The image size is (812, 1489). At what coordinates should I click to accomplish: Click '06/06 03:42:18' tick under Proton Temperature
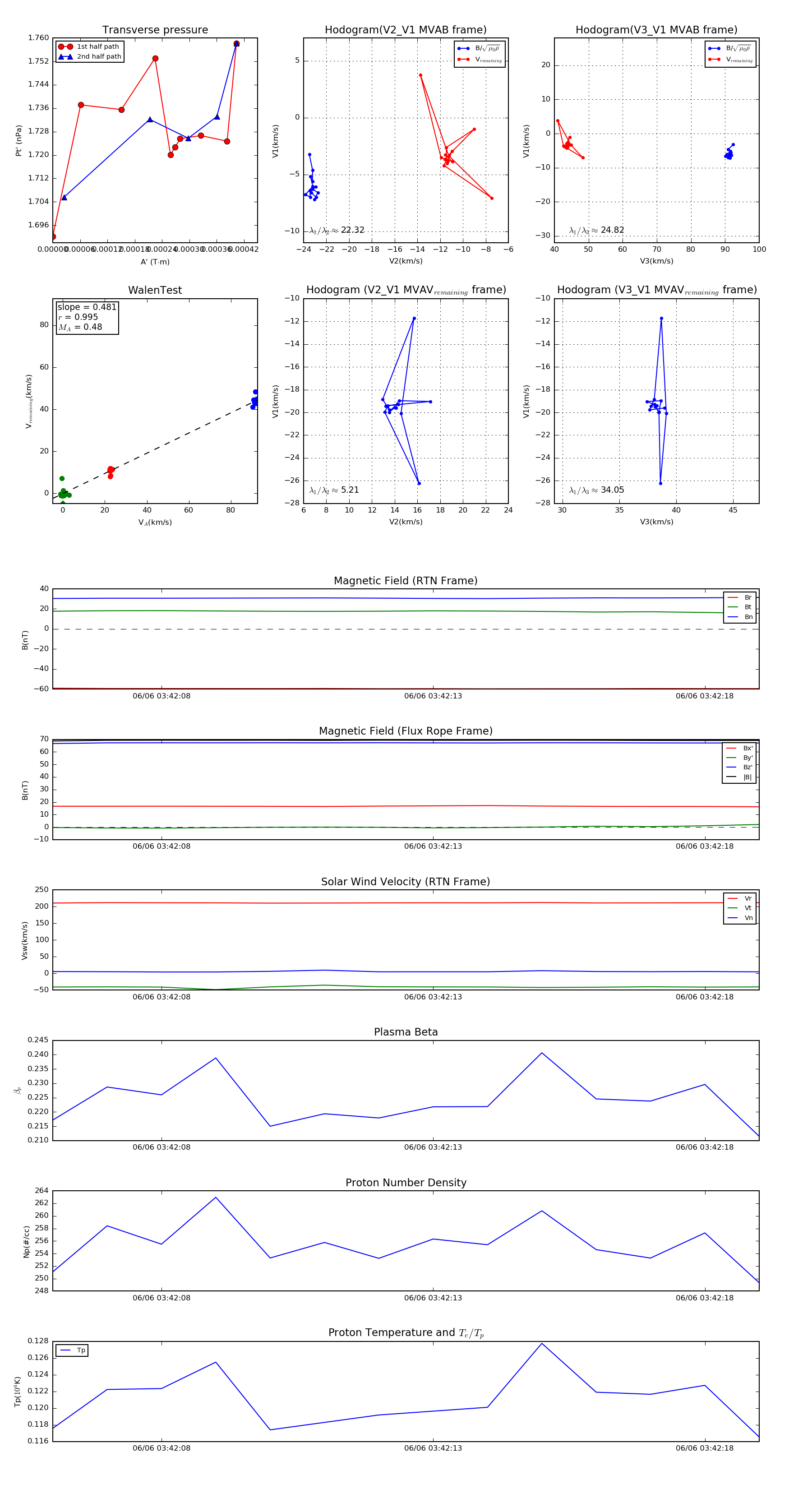(705, 1448)
